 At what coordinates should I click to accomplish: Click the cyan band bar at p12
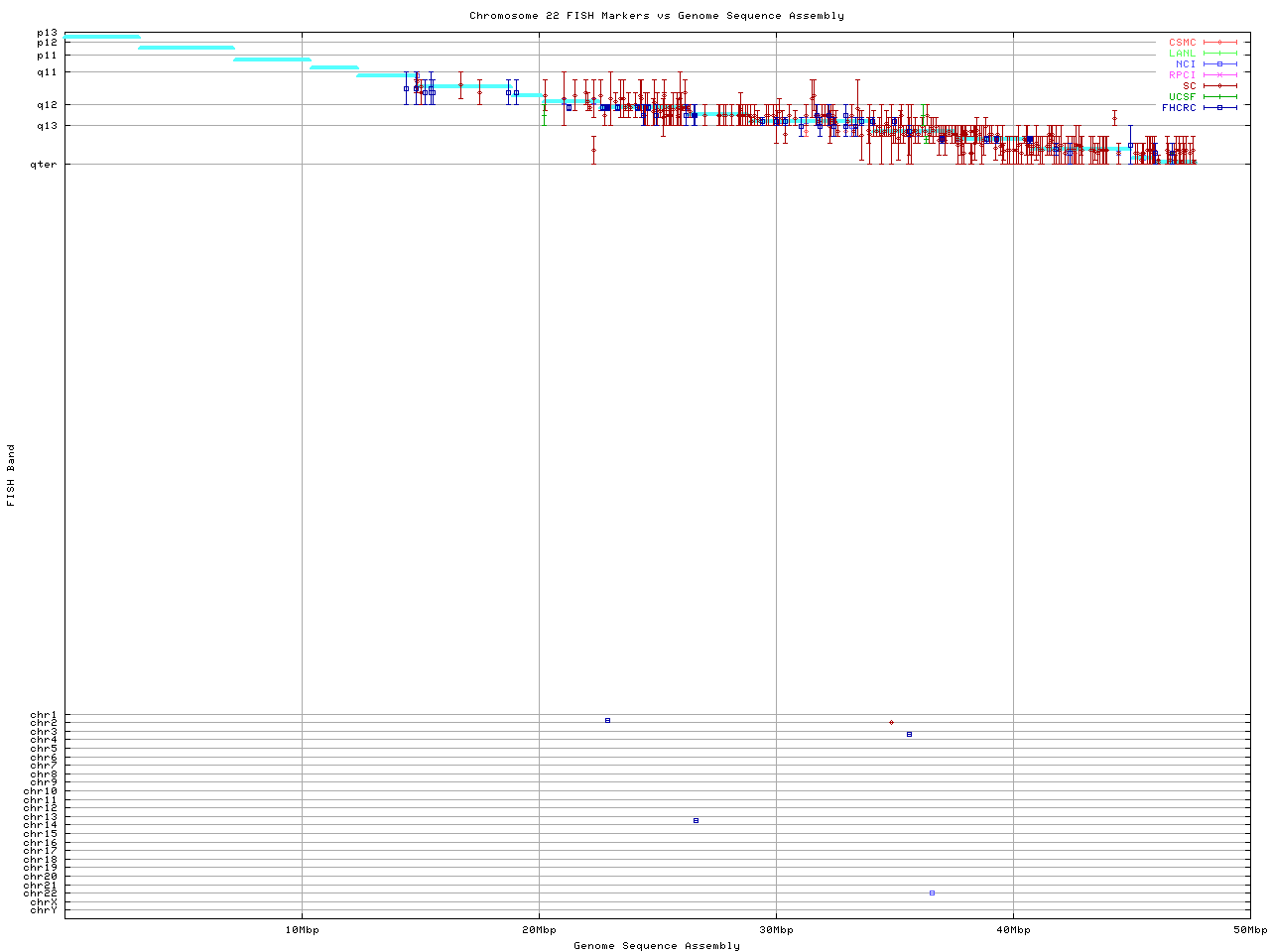[x=187, y=47]
